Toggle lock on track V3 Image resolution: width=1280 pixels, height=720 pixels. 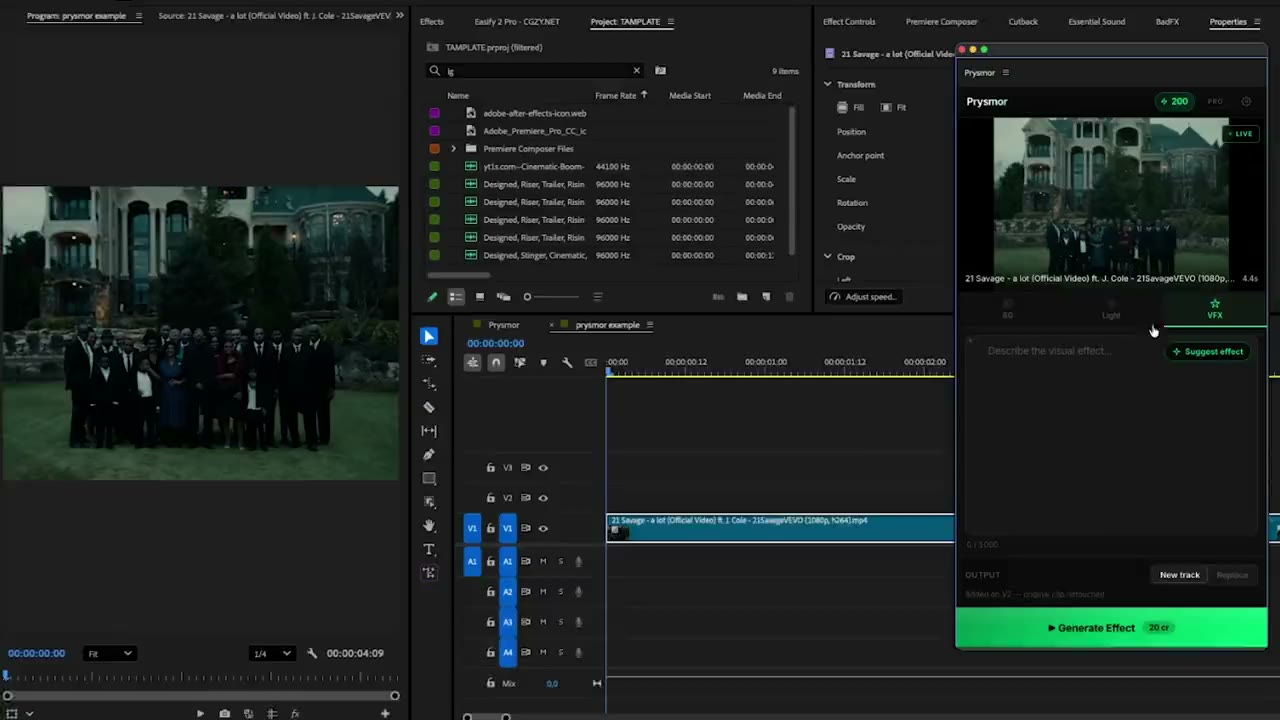point(490,467)
